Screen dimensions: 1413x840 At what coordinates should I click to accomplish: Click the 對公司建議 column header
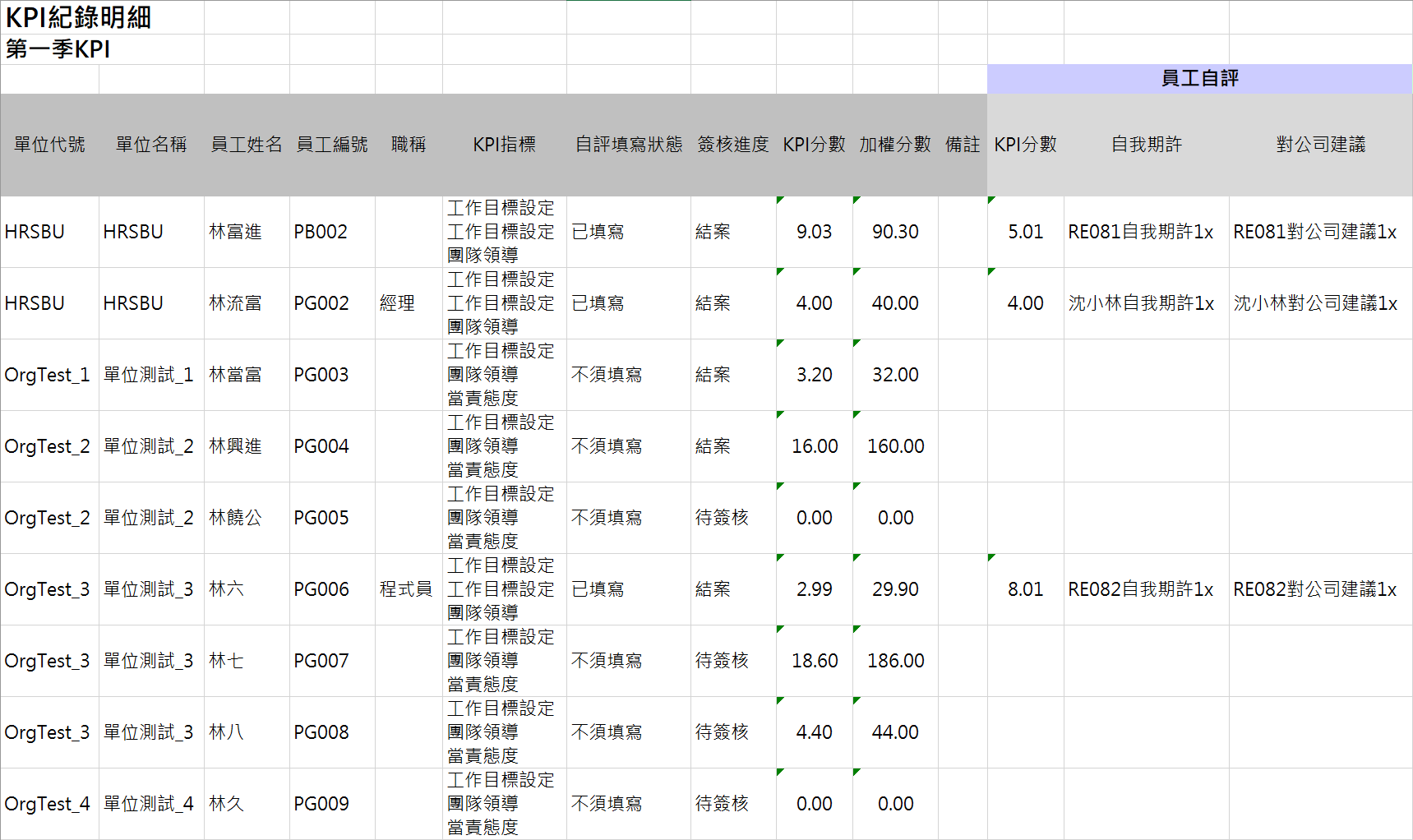1320,145
